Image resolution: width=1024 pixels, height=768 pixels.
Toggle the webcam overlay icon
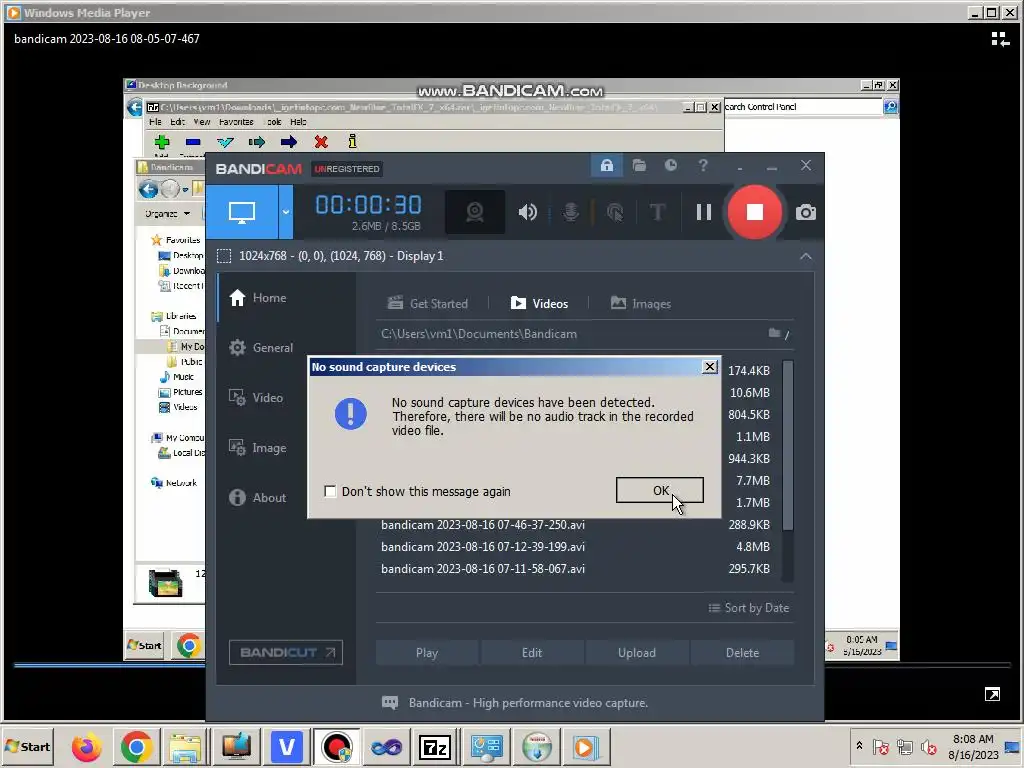(475, 212)
